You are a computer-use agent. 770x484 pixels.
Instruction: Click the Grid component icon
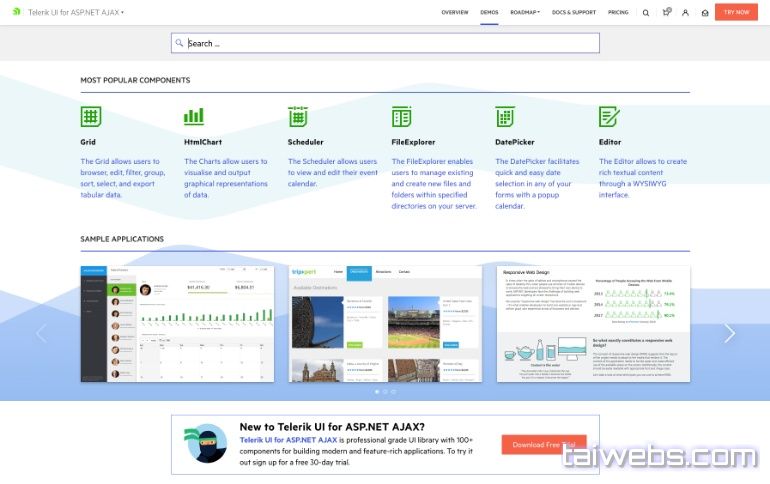pyautogui.click(x=91, y=116)
